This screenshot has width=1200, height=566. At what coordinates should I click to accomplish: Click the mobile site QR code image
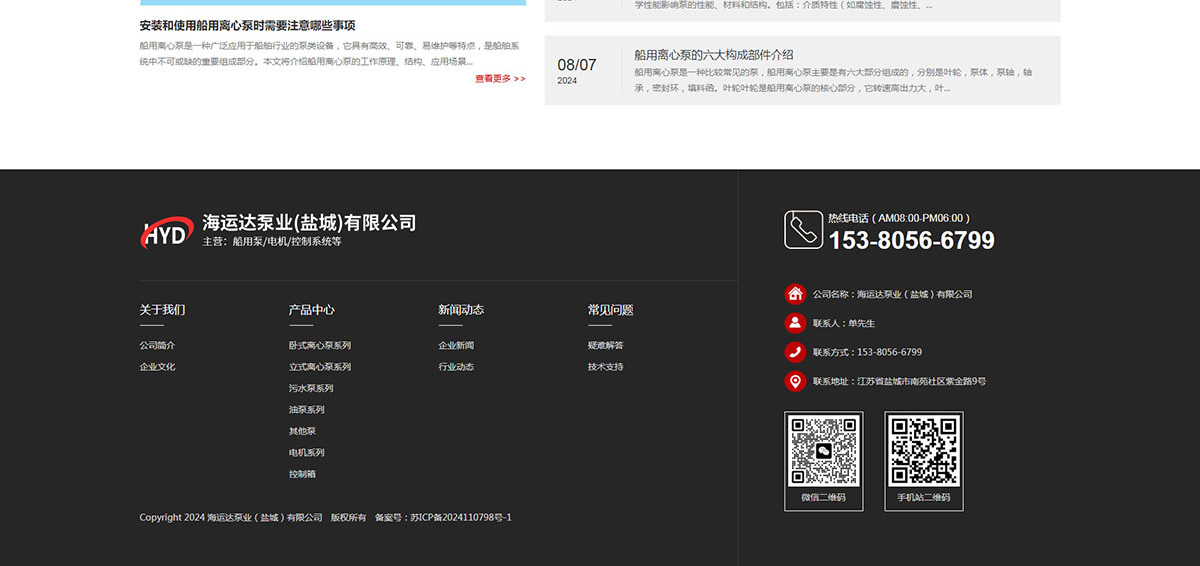click(x=923, y=450)
